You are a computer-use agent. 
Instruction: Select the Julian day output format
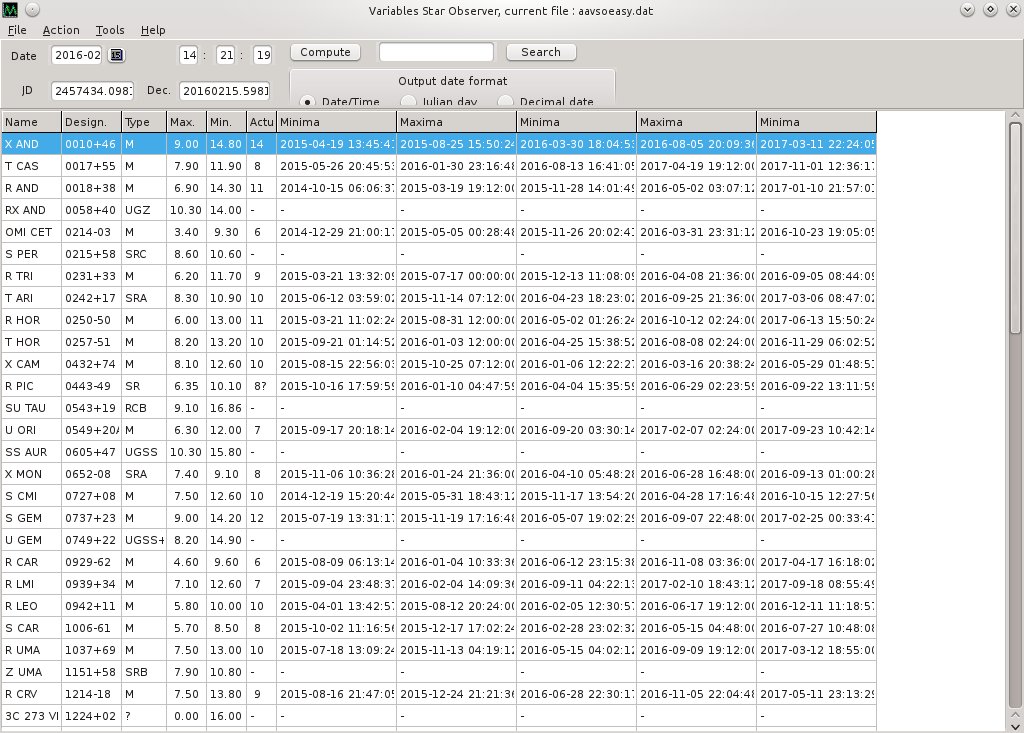tap(408, 102)
